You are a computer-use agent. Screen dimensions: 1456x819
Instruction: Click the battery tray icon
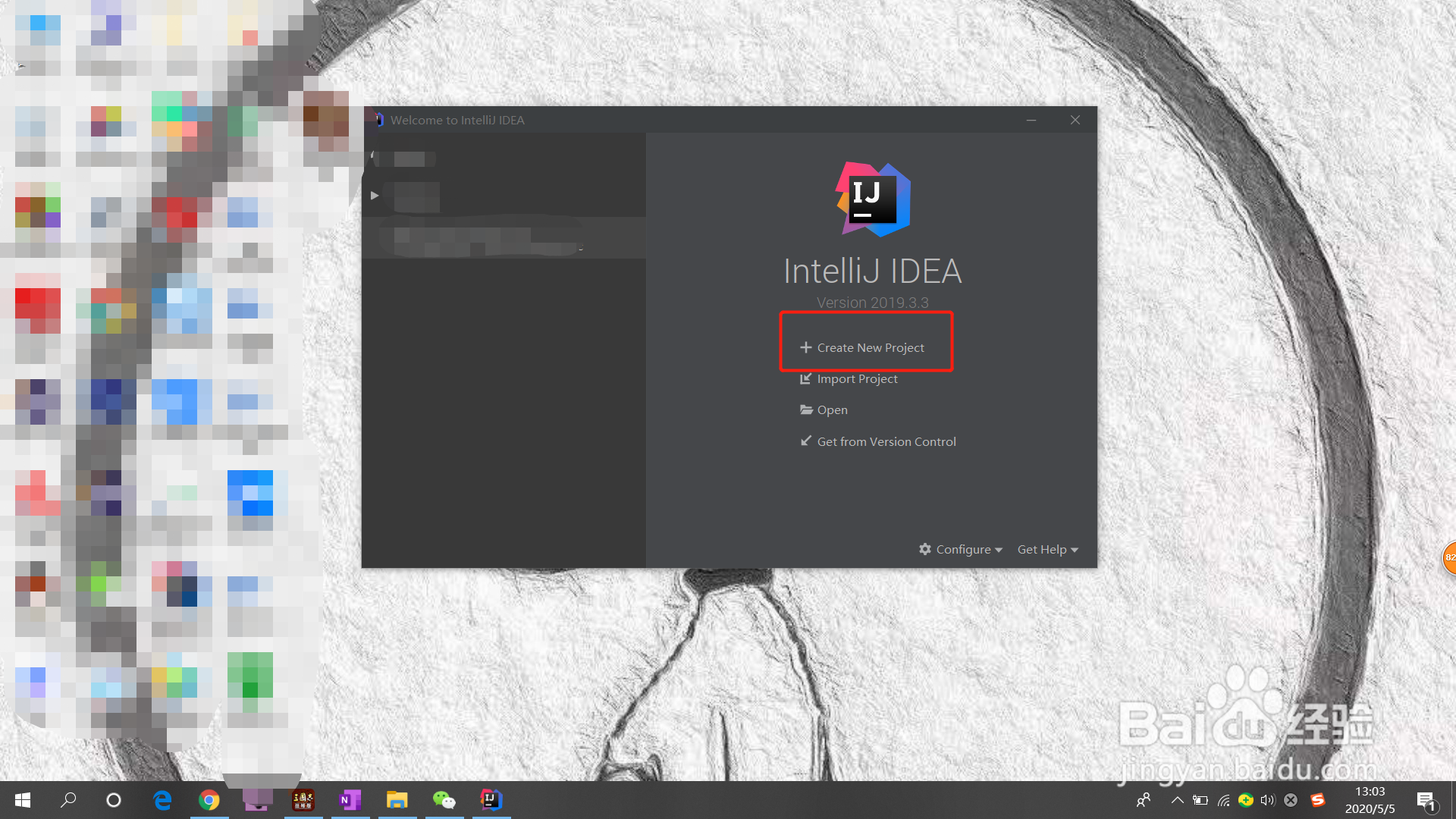click(1200, 800)
